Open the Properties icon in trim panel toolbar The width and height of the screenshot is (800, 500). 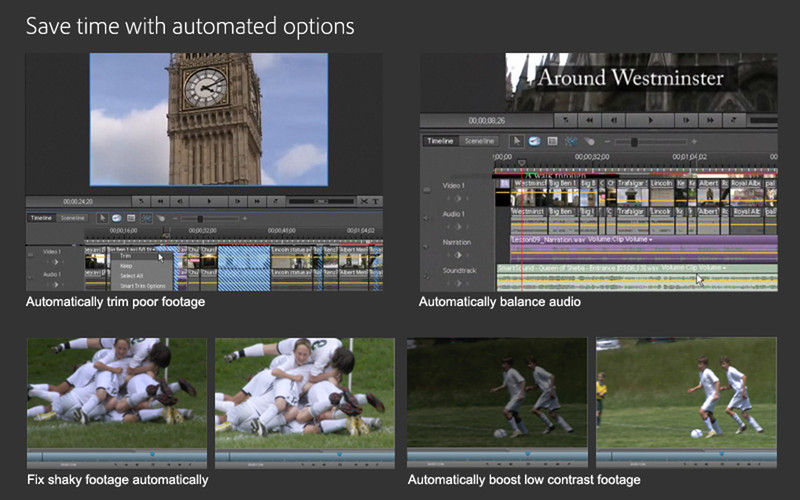pyautogui.click(x=131, y=218)
